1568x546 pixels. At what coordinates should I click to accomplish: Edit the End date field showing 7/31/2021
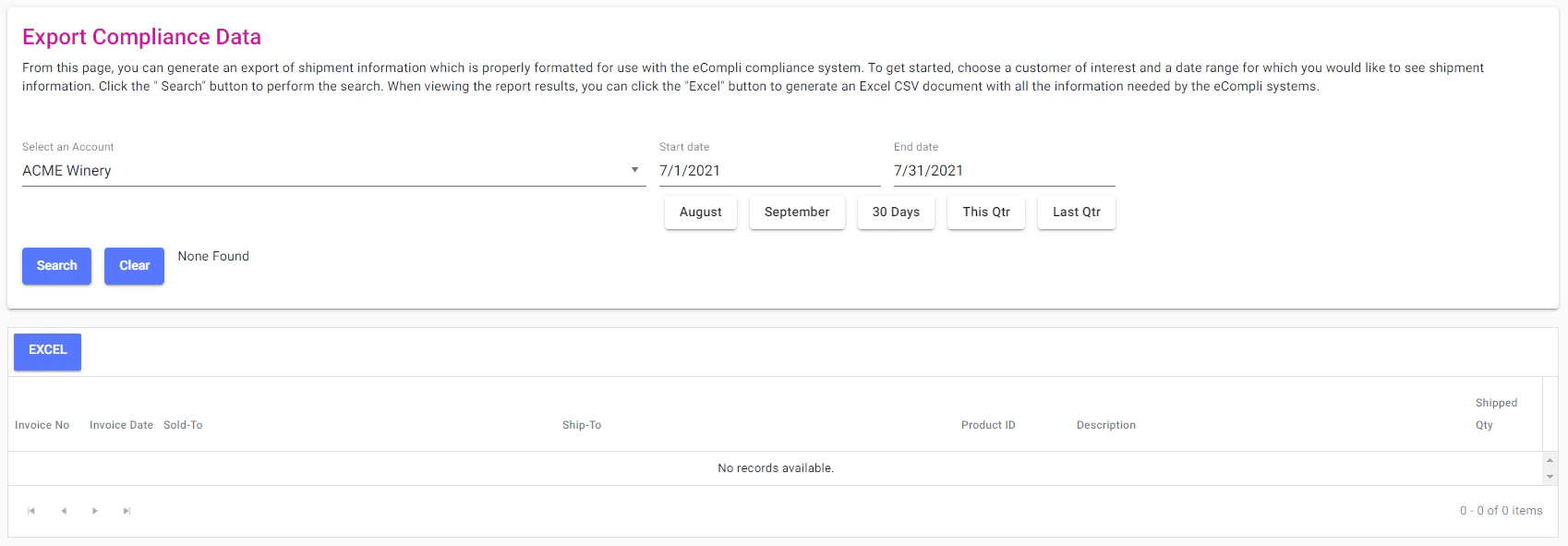[1004, 170]
